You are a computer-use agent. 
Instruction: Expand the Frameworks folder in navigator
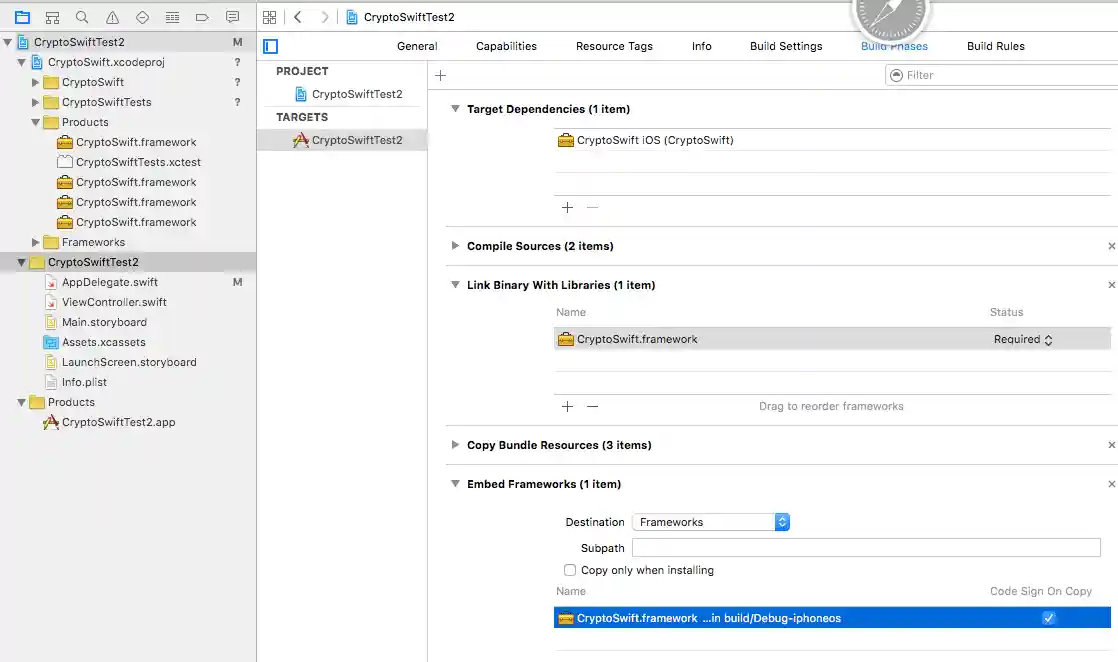tap(35, 243)
